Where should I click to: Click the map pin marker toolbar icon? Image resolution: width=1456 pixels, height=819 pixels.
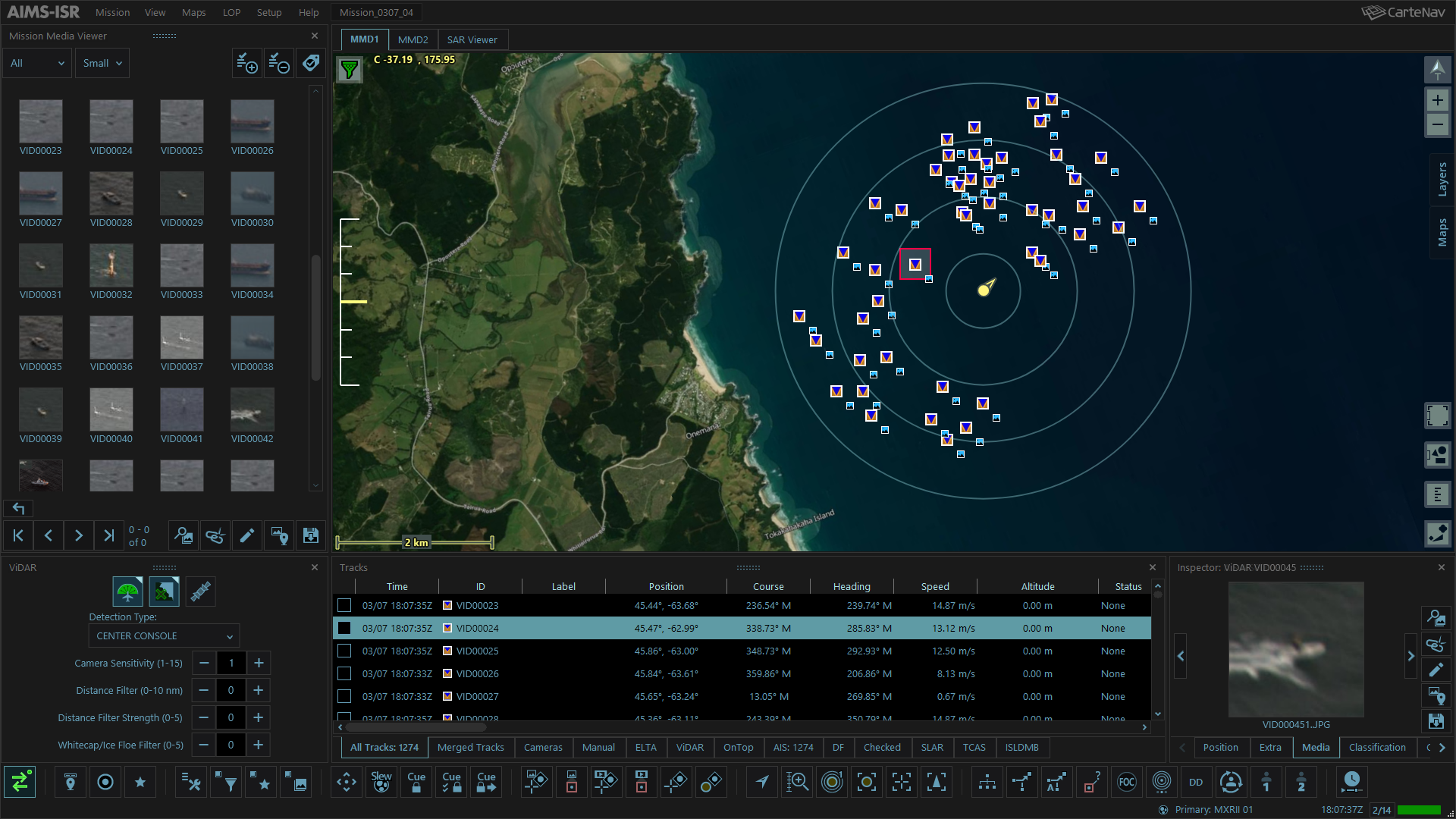71,782
